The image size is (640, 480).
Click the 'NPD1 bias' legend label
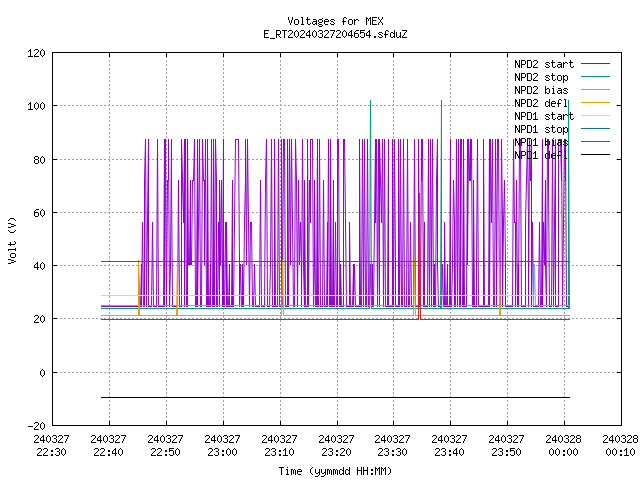541,142
